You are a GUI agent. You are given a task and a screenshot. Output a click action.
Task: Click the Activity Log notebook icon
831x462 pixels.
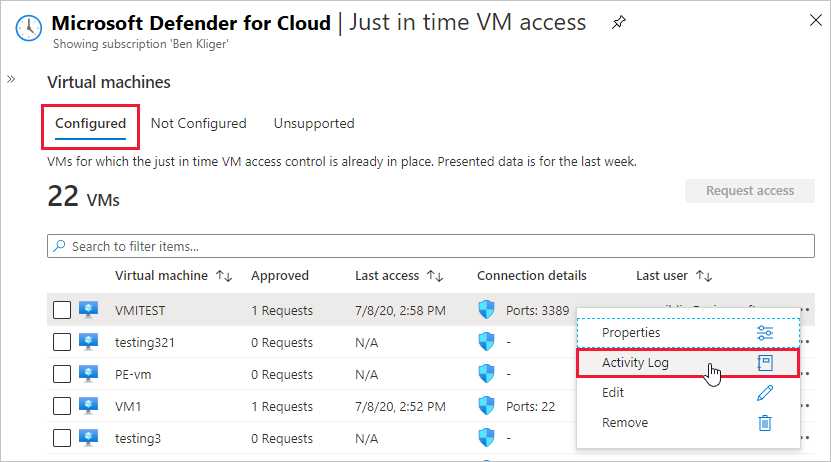[x=765, y=363]
